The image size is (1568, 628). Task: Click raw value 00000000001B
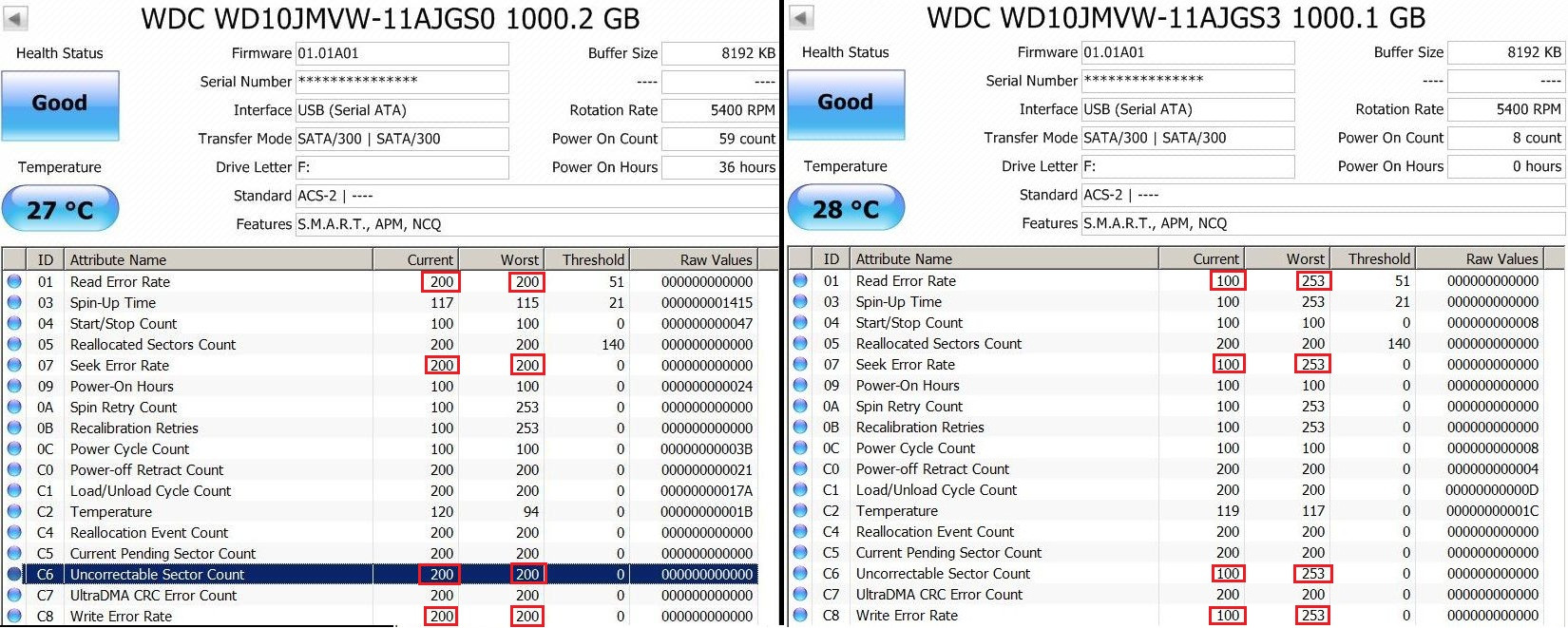coord(707,511)
